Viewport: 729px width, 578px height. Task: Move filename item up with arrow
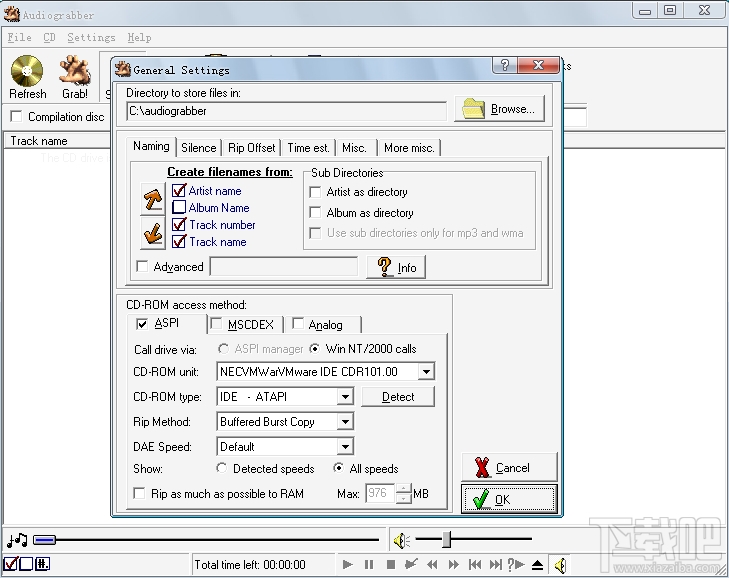click(152, 199)
